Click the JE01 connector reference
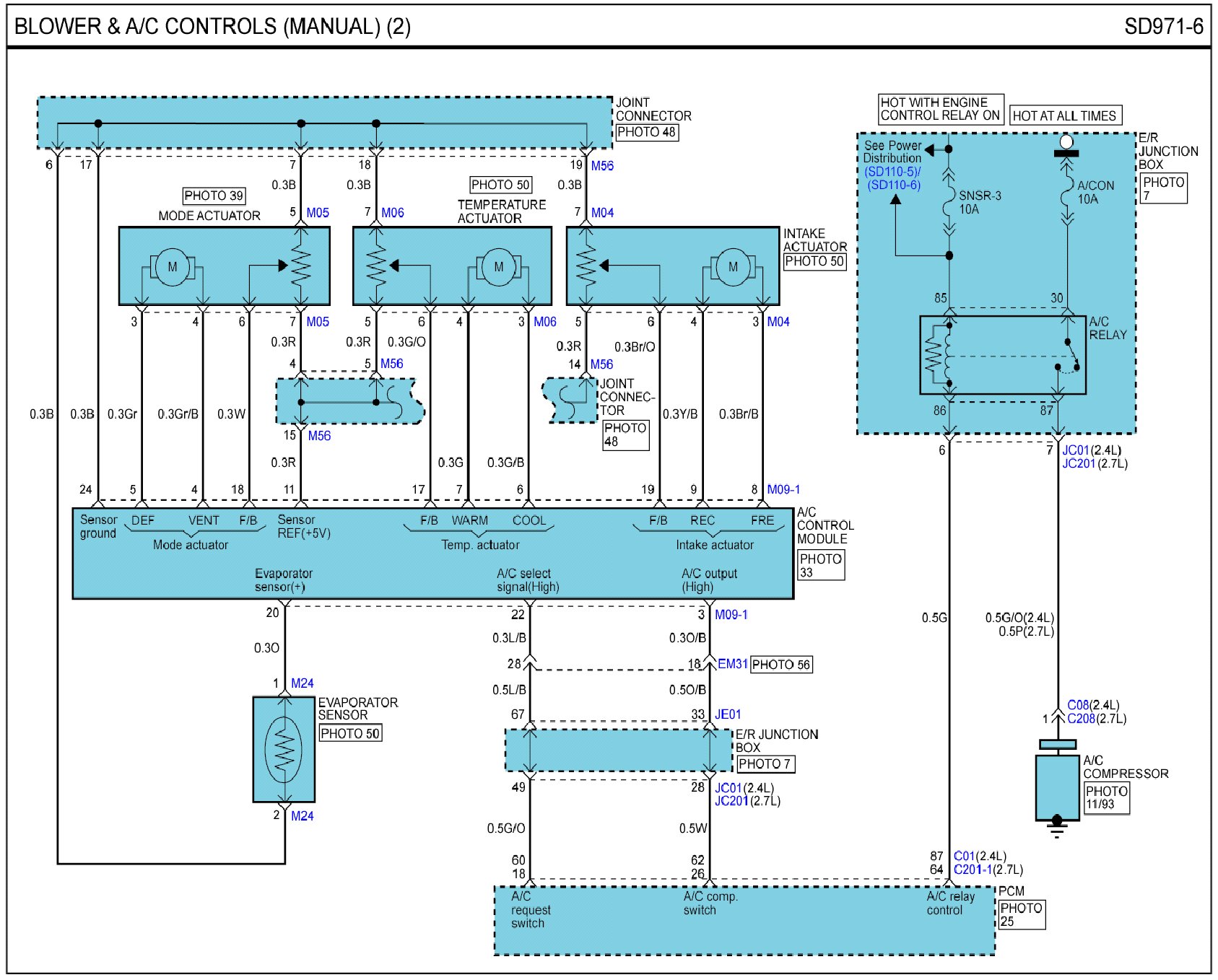This screenshot has width=1218, height=980. tap(728, 714)
